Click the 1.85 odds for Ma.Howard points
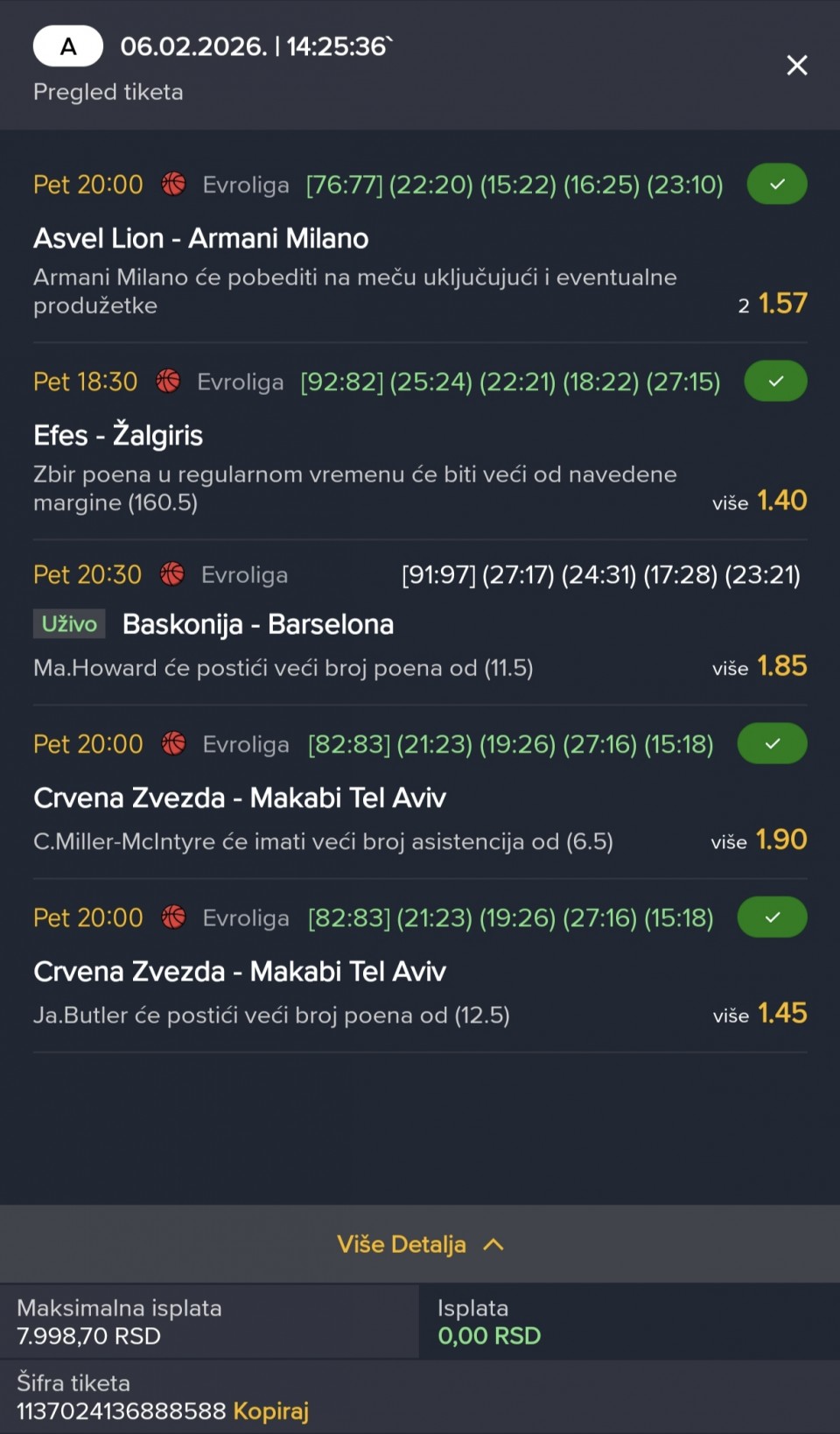 (781, 666)
